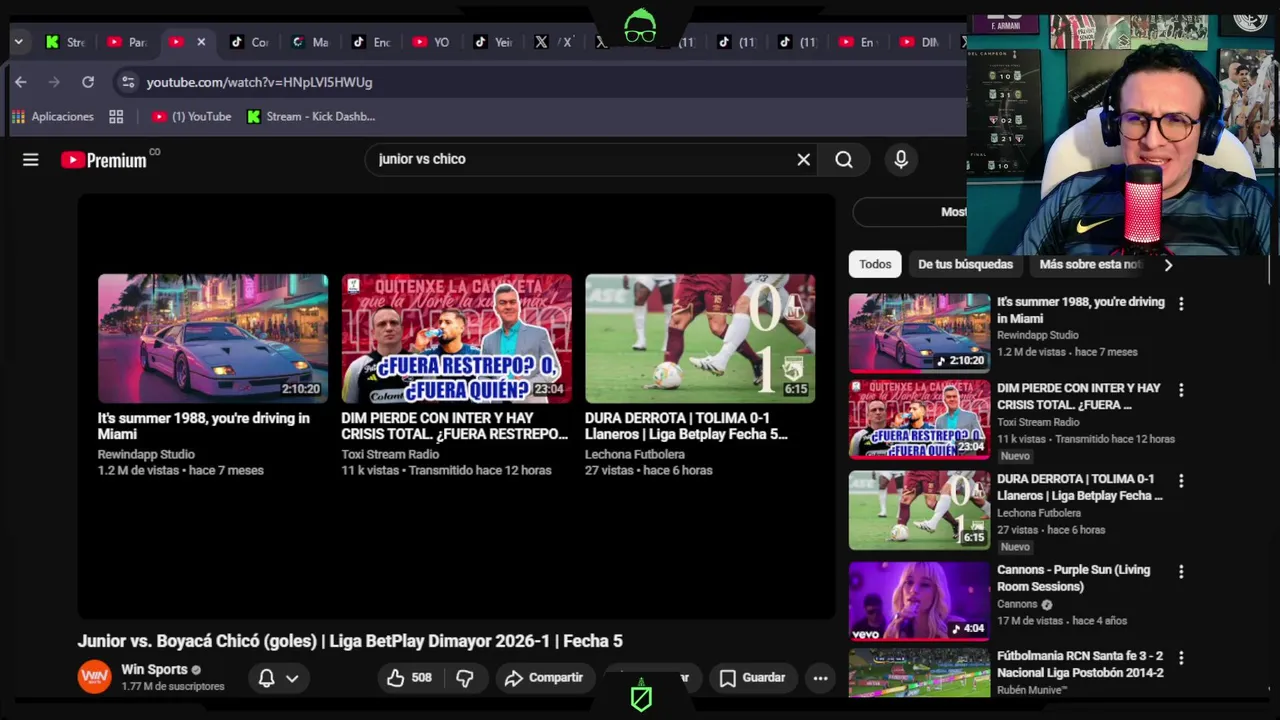Open sidebar thumbnail of Toxi Stream Radio video
The image size is (1280, 720).
tap(919, 419)
